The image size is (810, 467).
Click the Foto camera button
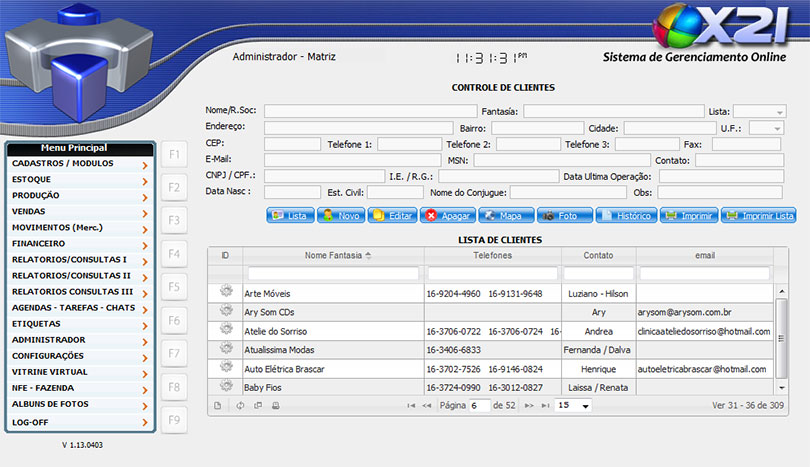[x=563, y=215]
